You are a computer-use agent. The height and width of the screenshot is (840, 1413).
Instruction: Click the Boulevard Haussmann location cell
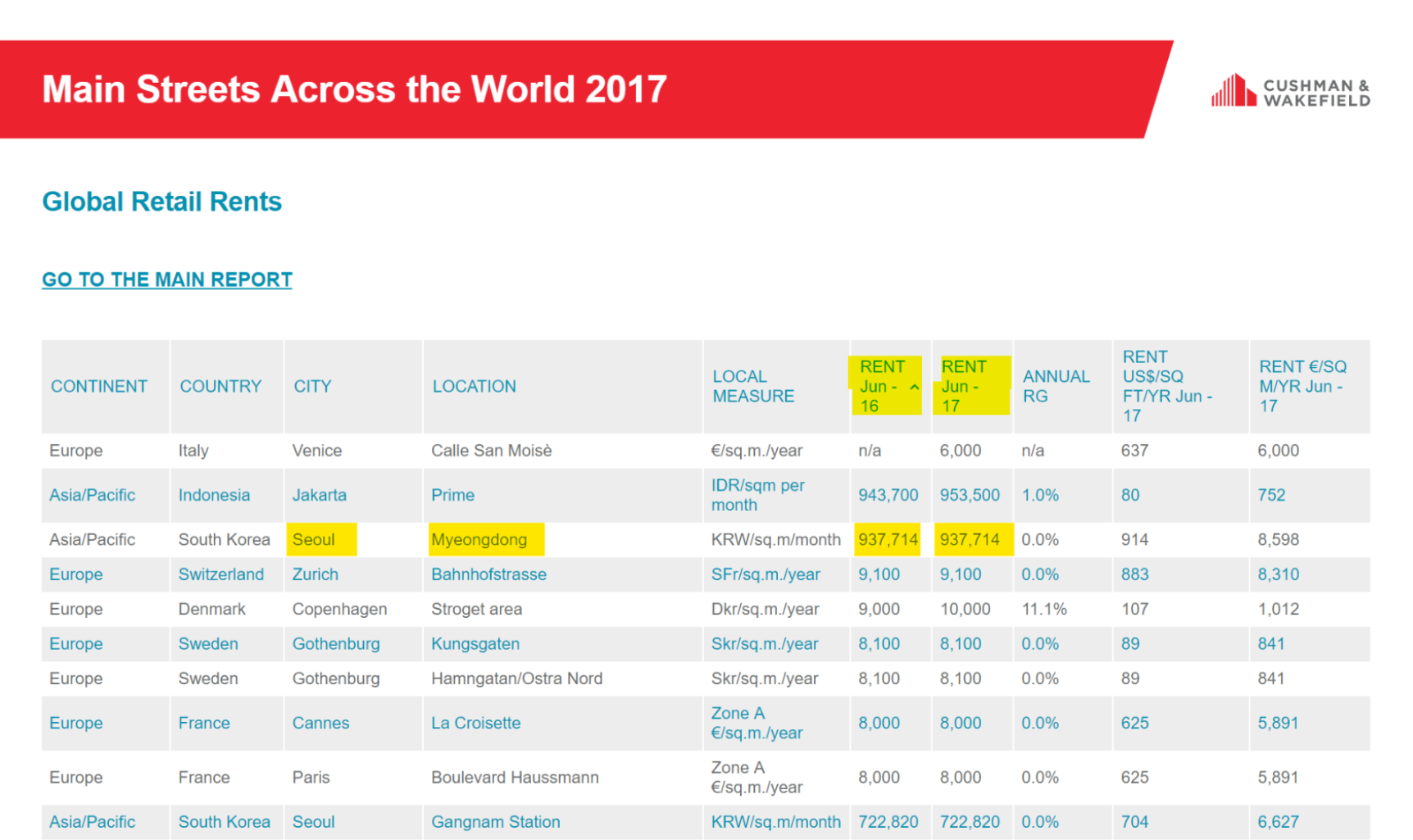coord(515,777)
